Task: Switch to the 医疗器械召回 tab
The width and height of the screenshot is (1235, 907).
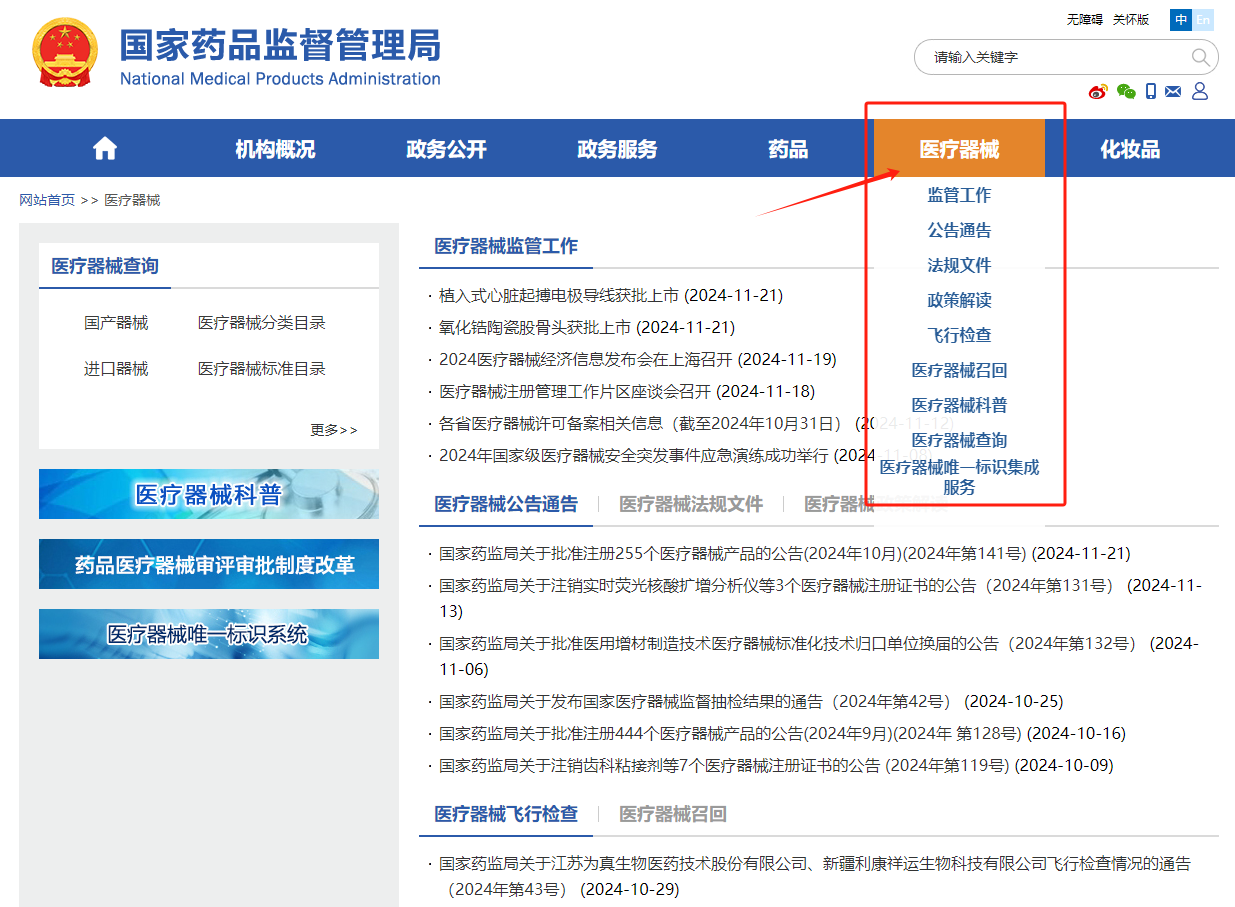Action: pos(673,814)
